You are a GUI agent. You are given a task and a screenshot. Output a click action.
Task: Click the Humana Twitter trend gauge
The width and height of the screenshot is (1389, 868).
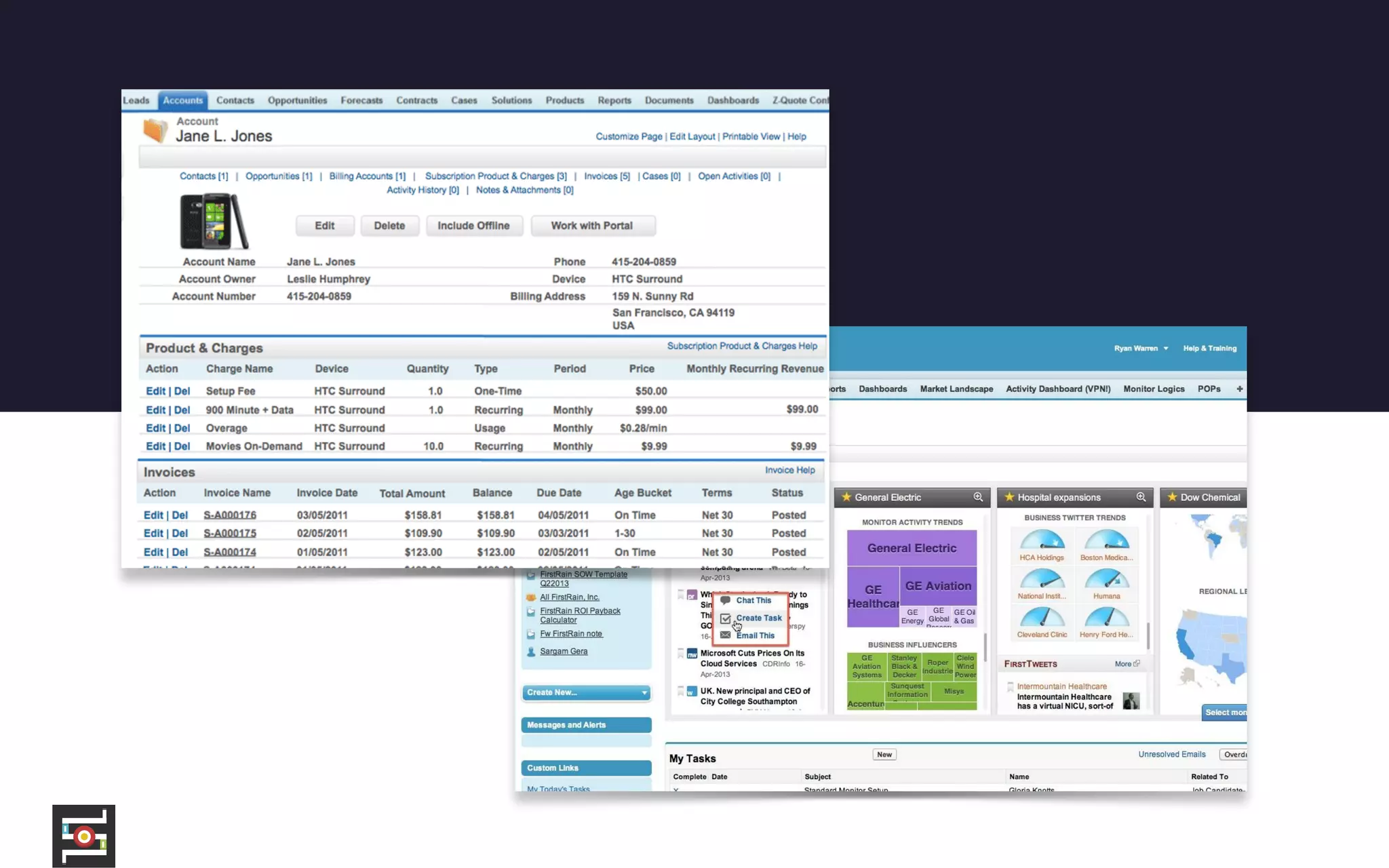click(x=1106, y=580)
